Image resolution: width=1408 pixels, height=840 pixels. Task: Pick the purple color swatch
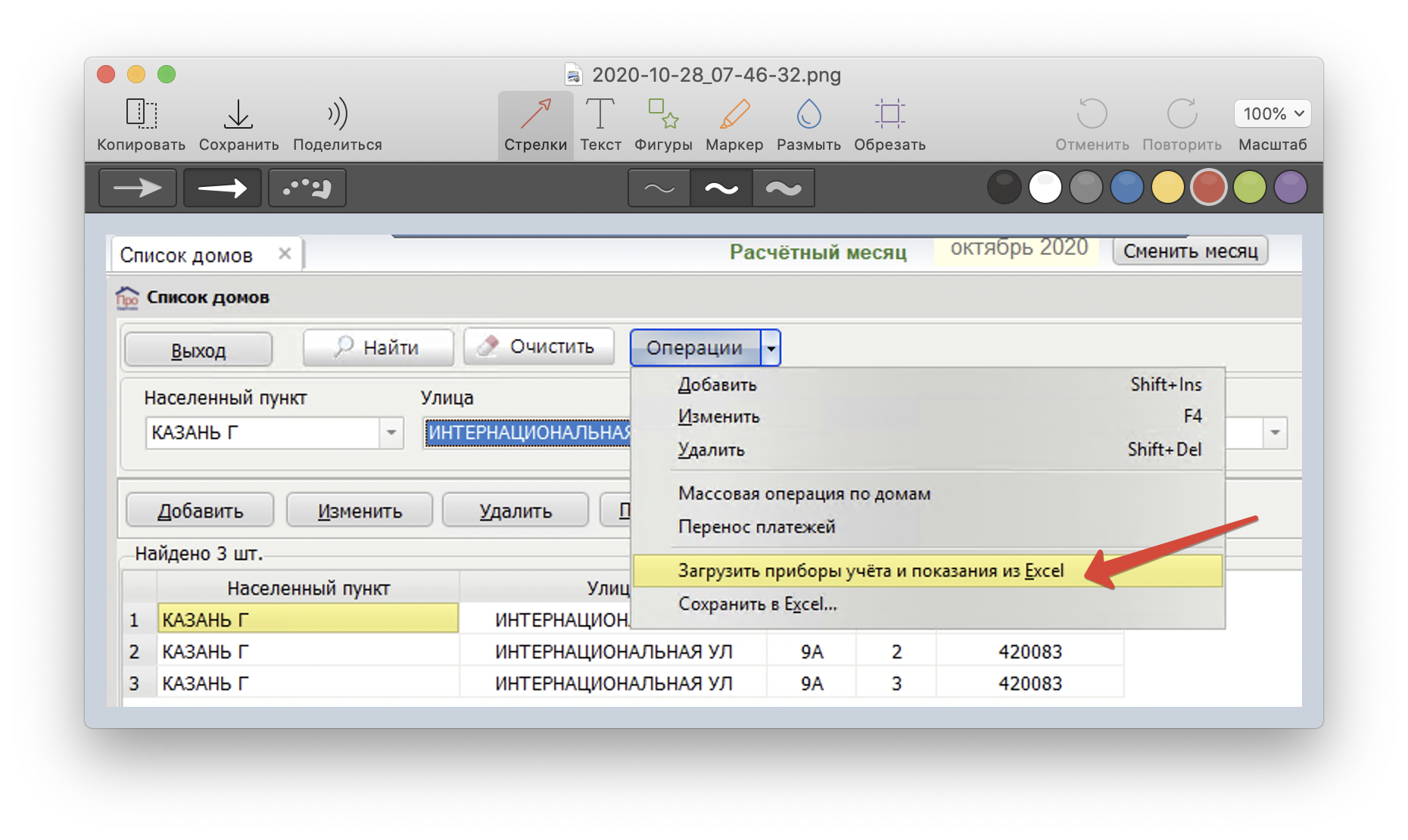pyautogui.click(x=1291, y=188)
